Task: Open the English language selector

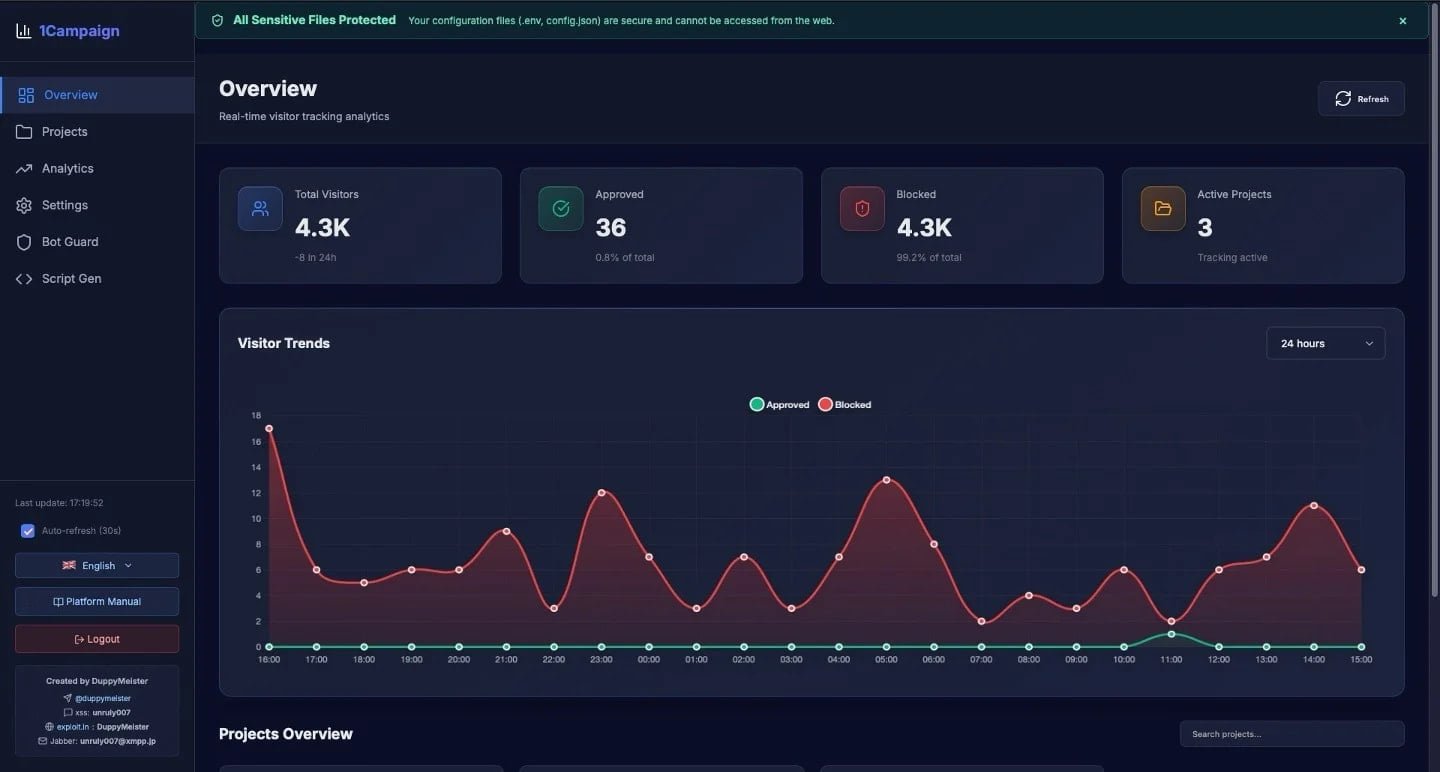Action: pyautogui.click(x=96, y=565)
